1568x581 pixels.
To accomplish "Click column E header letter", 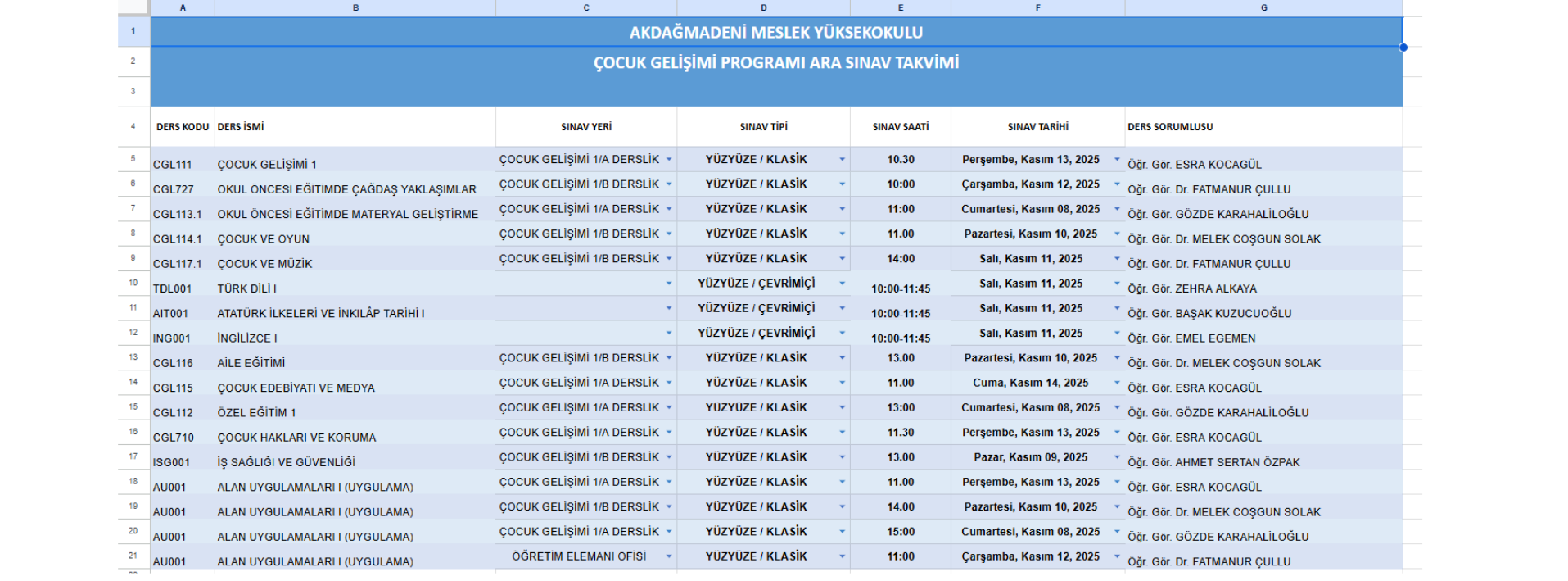I will point(900,7).
